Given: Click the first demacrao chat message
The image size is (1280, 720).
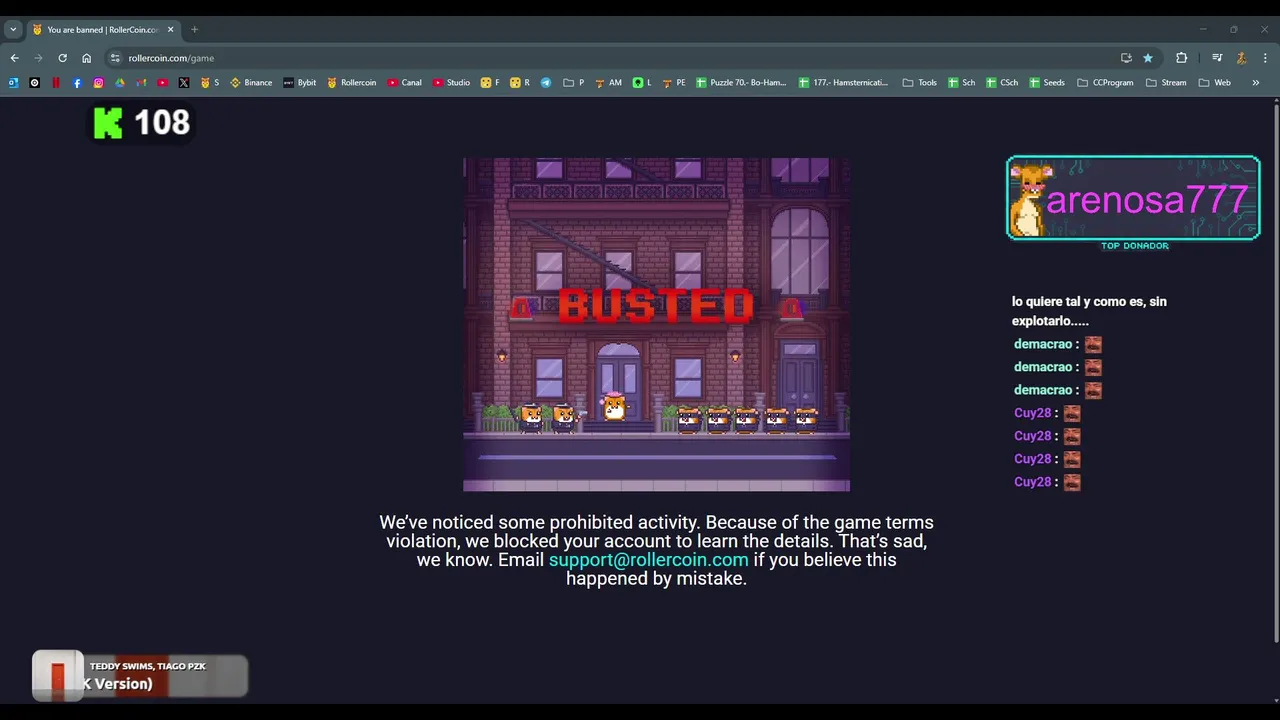Looking at the screenshot, I should coord(1057,344).
